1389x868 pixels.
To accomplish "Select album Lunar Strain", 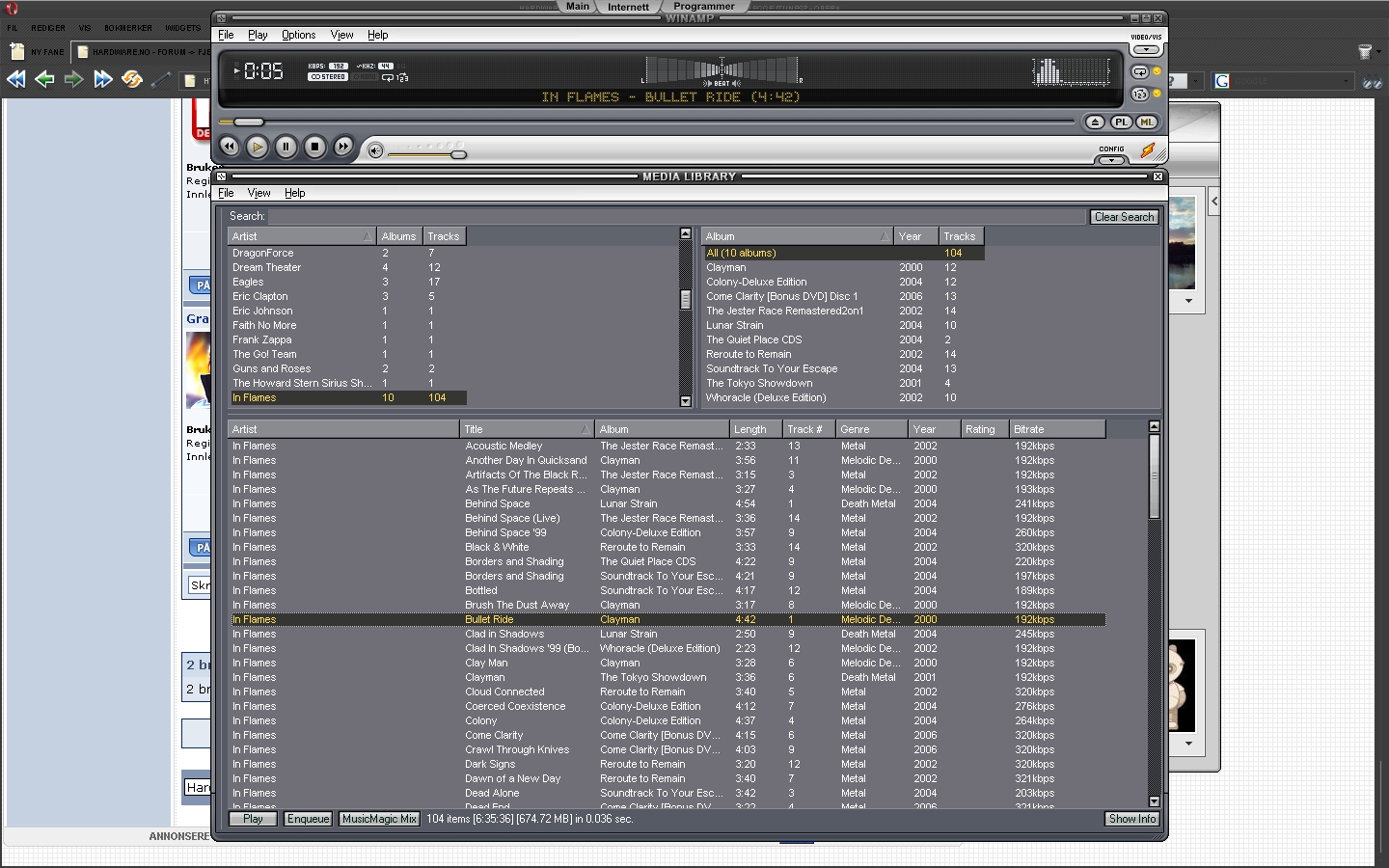I will (844, 325).
